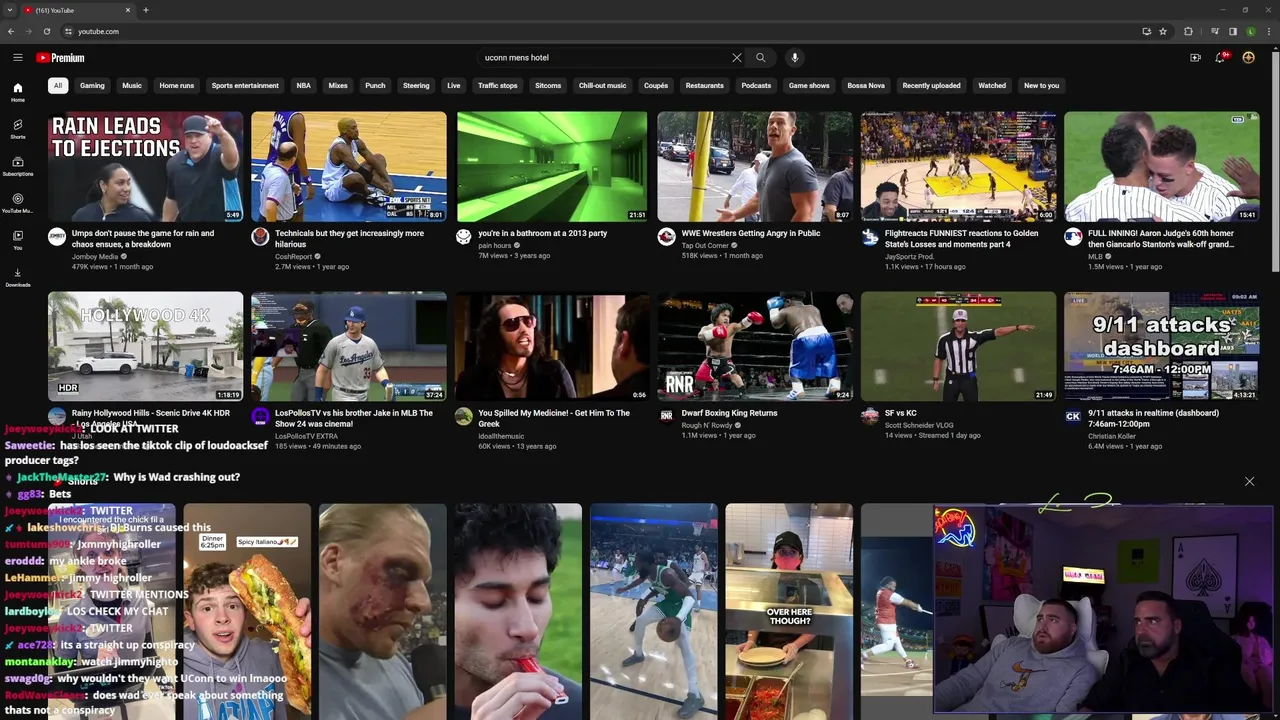Select the Restaurants filter chip
Viewport: 1280px width, 720px height.
[704, 85]
